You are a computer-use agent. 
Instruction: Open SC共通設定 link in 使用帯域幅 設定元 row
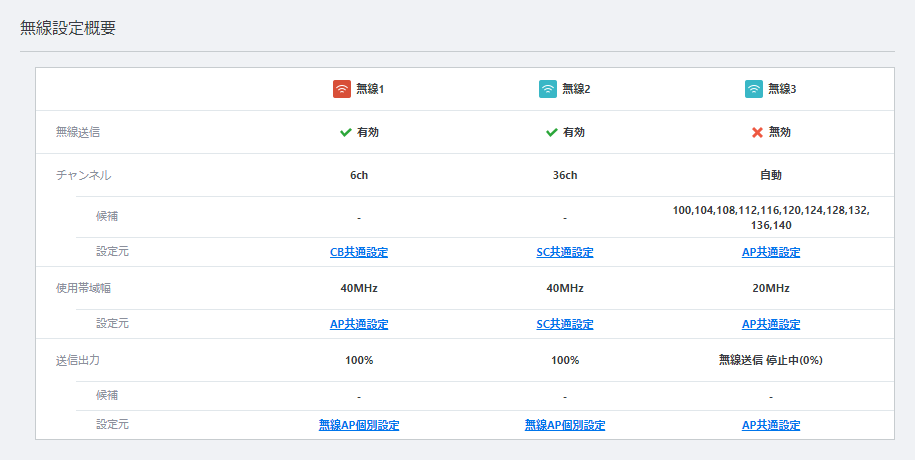[565, 324]
